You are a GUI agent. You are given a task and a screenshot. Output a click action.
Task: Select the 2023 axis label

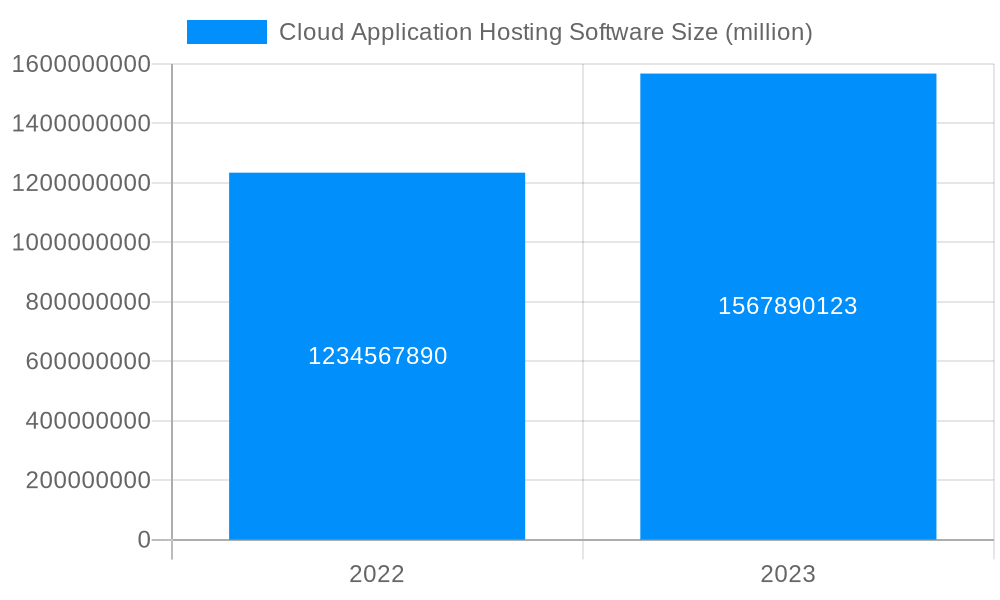coord(787,575)
